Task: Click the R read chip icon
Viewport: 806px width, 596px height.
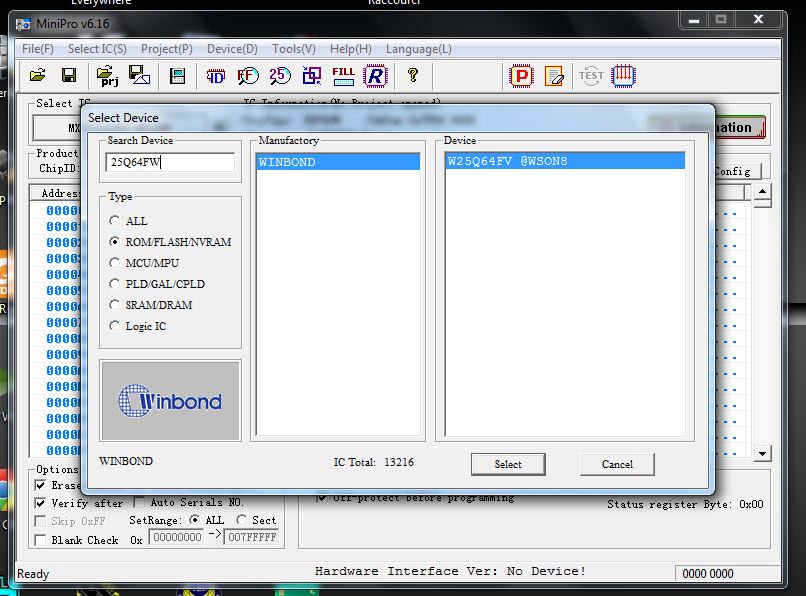Action: [375, 76]
